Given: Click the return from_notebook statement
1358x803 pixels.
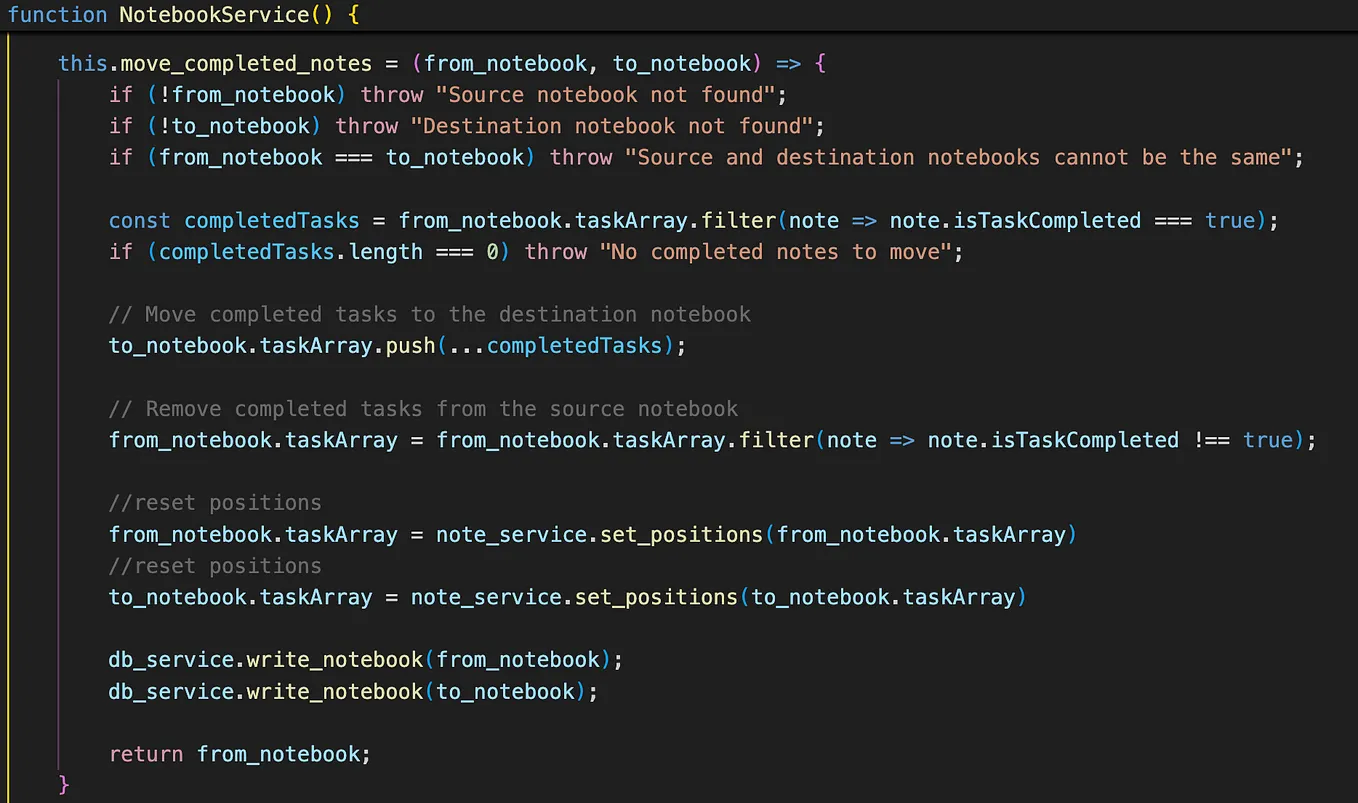Looking at the screenshot, I should click(240, 754).
